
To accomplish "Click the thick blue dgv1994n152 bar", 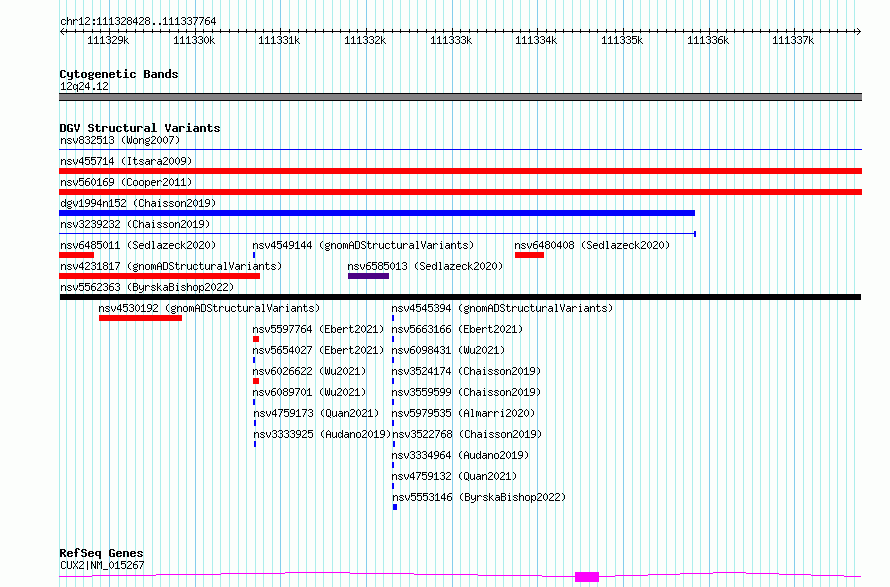I will (377, 213).
